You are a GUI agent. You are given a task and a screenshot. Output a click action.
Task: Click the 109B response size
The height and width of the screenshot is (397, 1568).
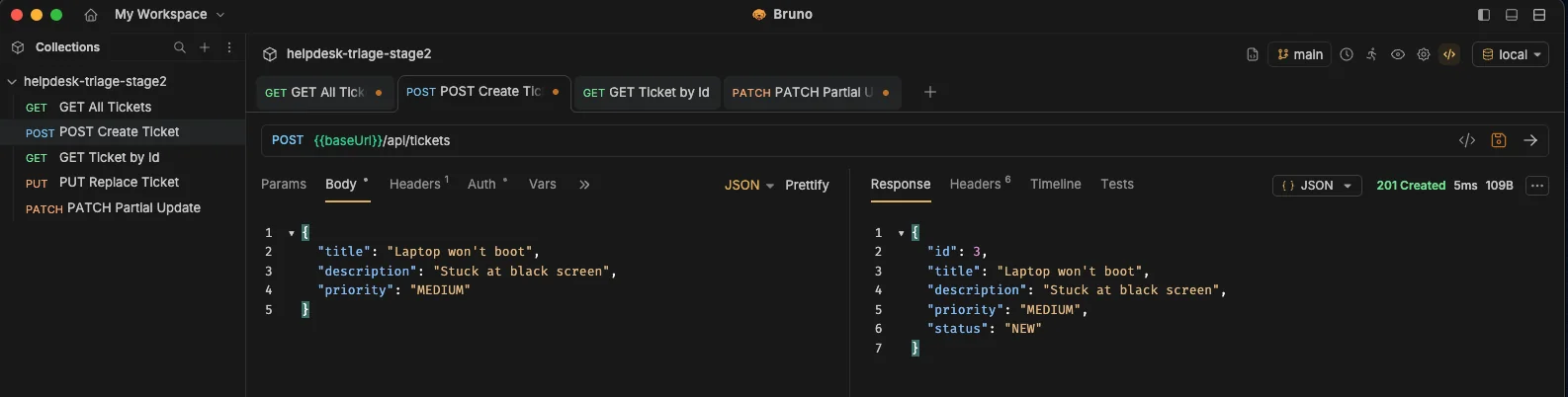click(x=1499, y=186)
